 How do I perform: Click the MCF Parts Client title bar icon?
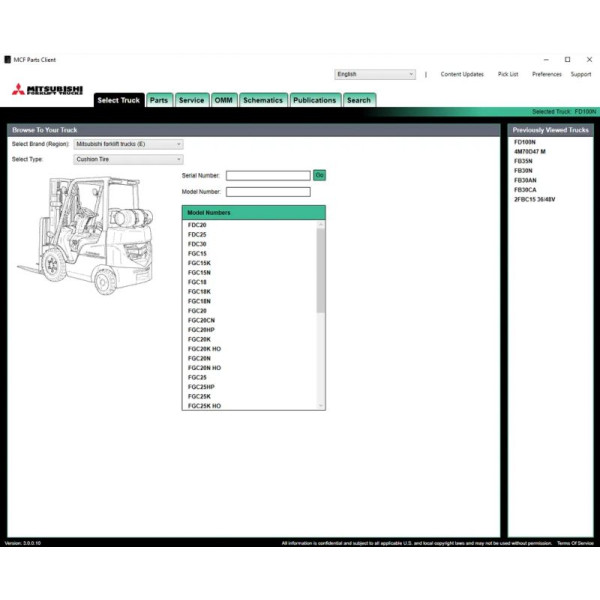[7, 60]
